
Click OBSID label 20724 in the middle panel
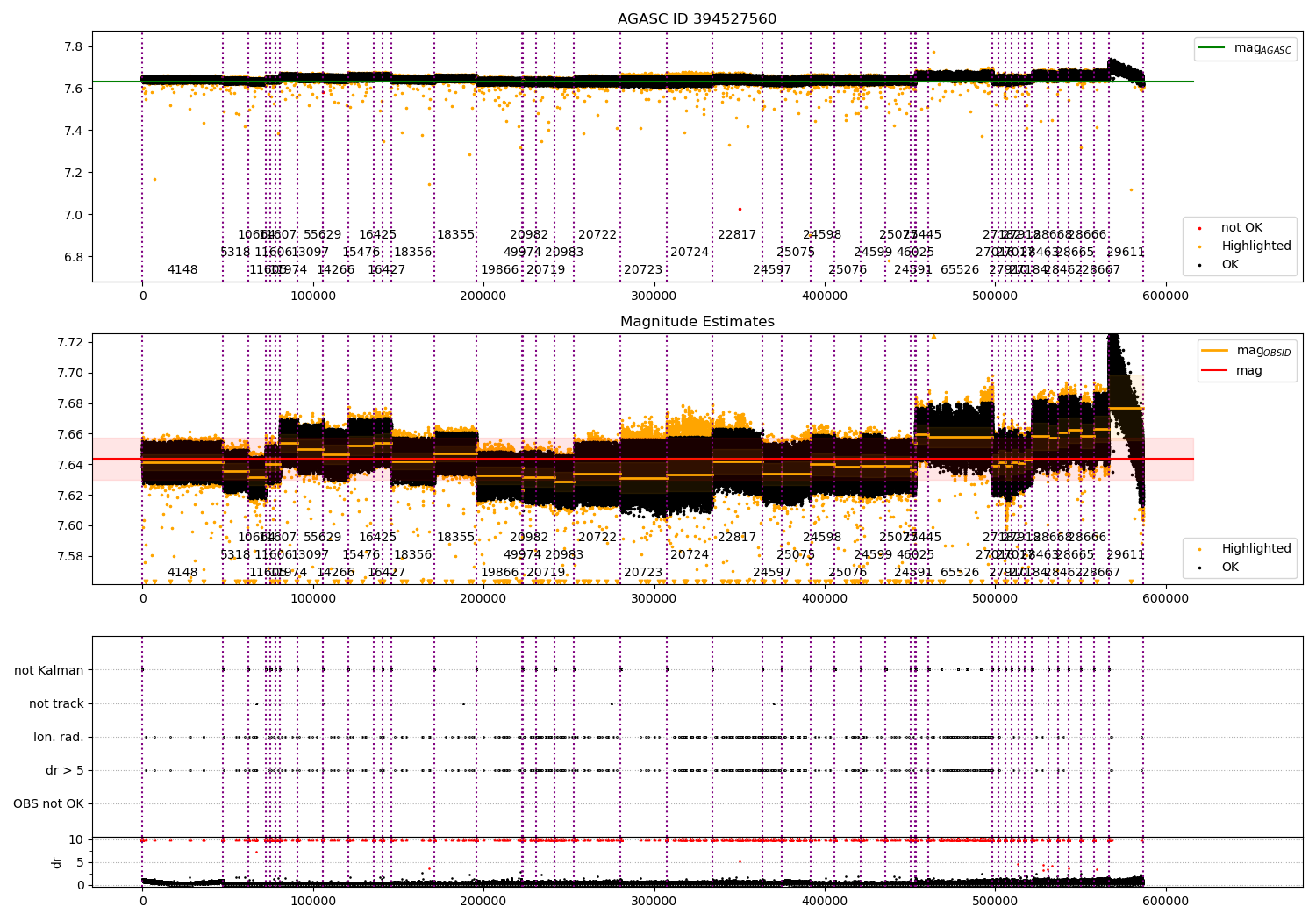tap(690, 554)
